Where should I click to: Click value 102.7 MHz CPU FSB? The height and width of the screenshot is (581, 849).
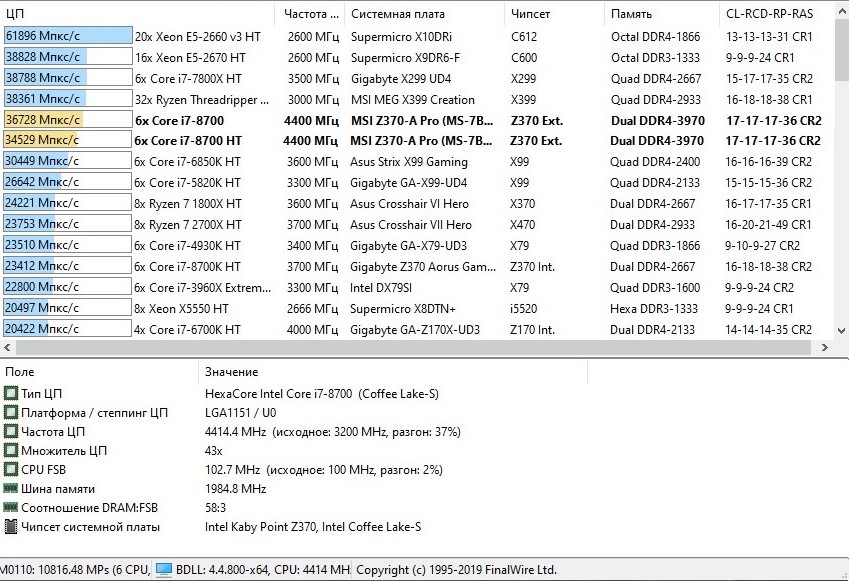323,469
